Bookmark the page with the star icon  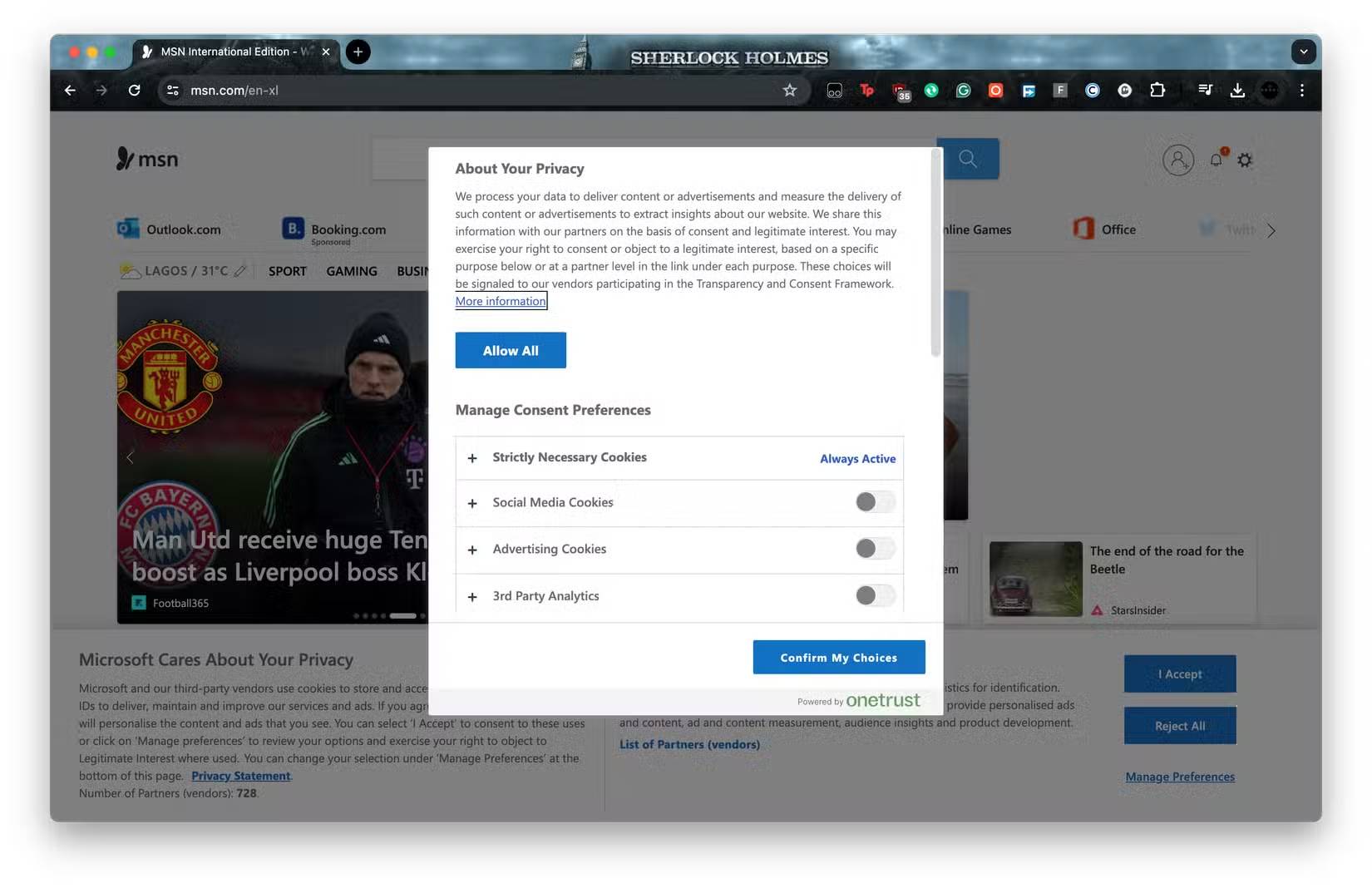pyautogui.click(x=789, y=91)
